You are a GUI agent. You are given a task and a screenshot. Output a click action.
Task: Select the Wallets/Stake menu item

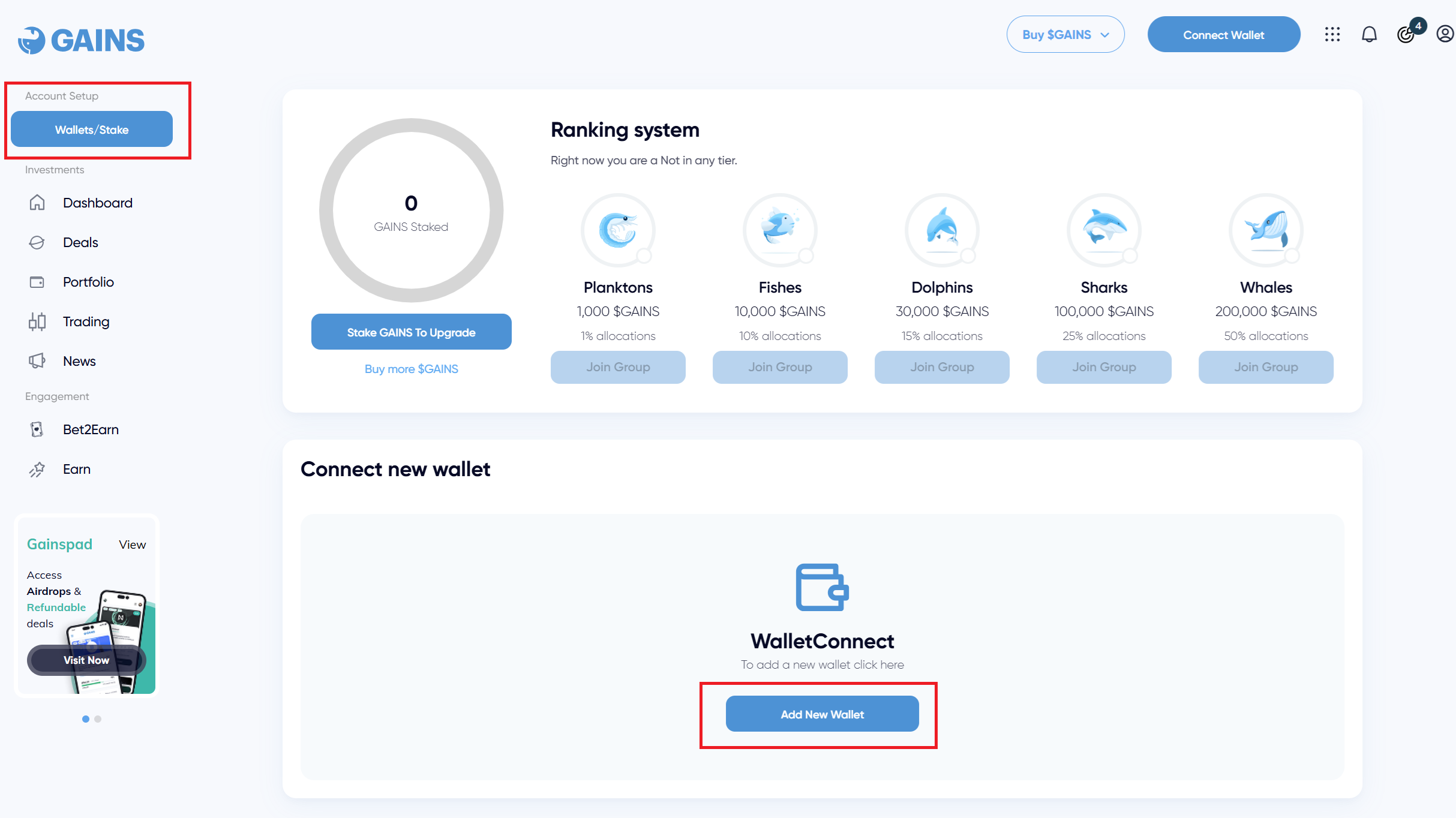click(91, 129)
